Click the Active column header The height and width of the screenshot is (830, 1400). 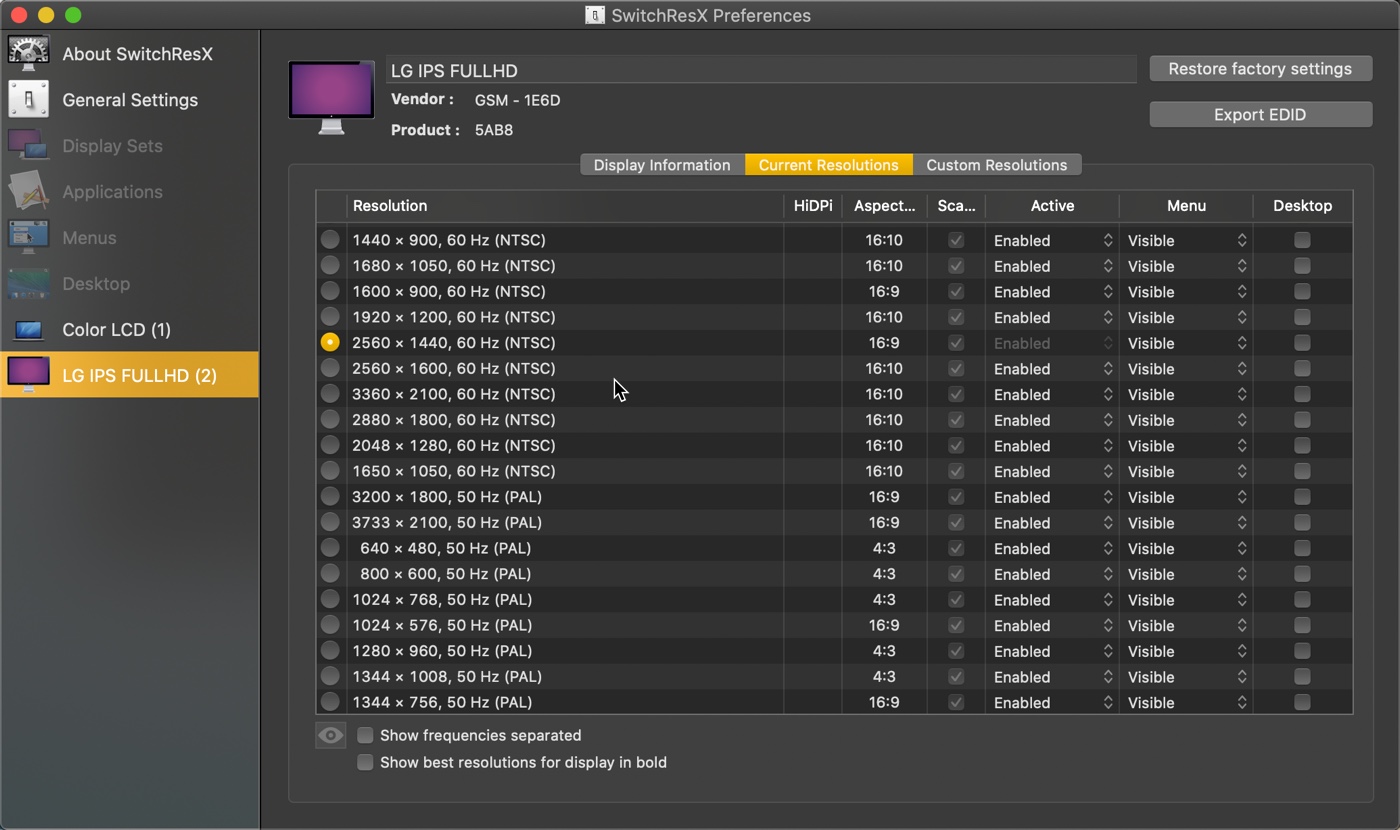pos(1052,206)
